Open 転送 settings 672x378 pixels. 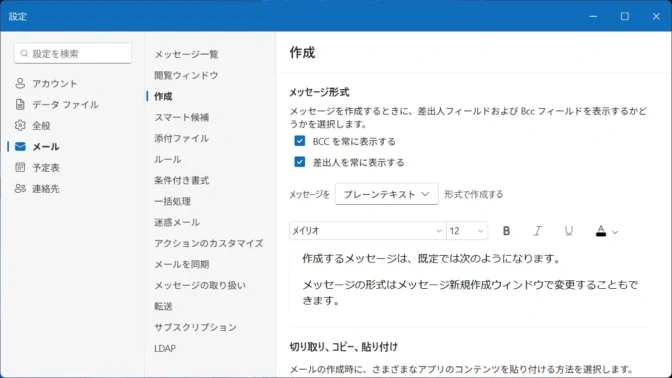[163, 306]
